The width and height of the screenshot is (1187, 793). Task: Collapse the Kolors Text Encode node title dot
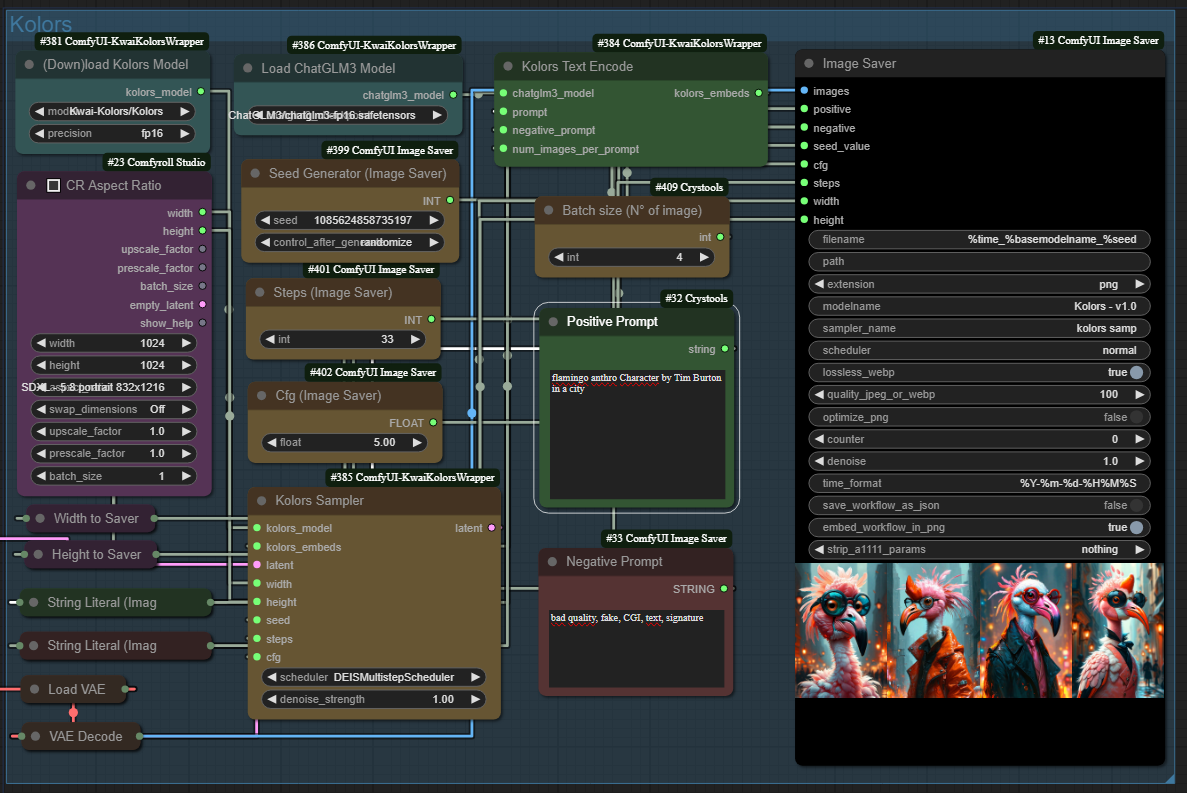(507, 67)
